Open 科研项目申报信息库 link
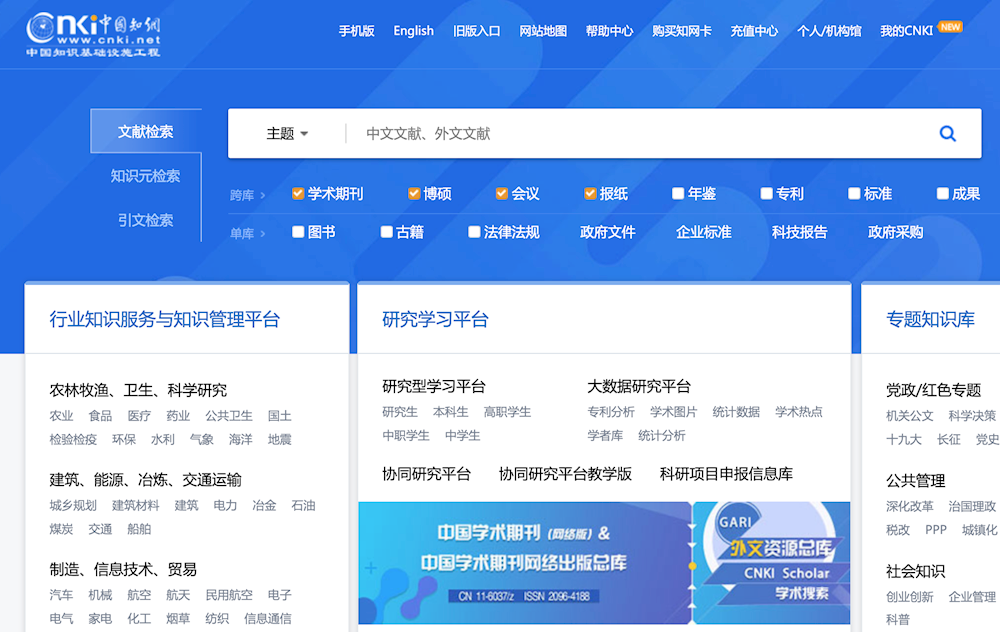 pos(726,474)
